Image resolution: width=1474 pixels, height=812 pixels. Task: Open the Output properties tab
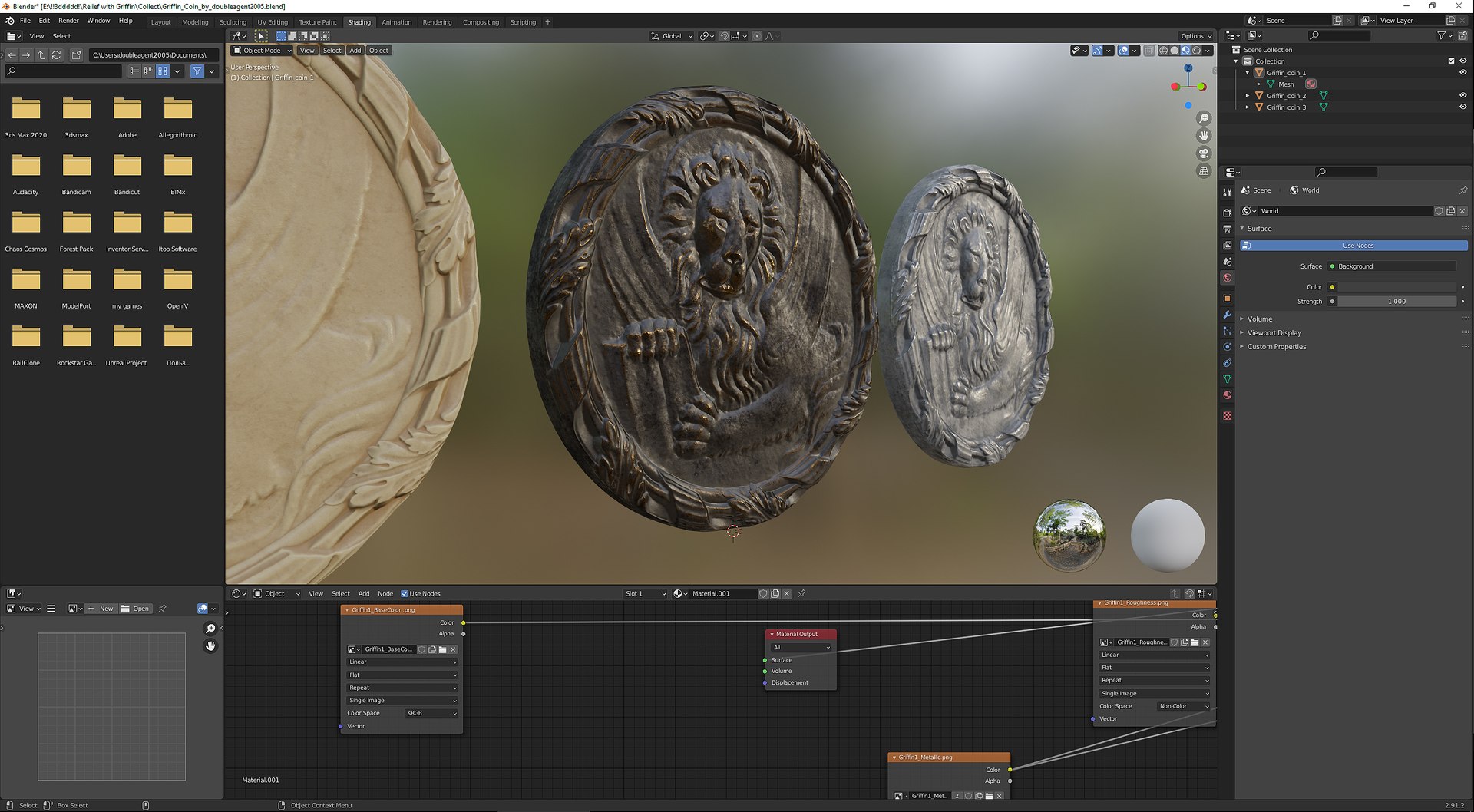[x=1227, y=229]
